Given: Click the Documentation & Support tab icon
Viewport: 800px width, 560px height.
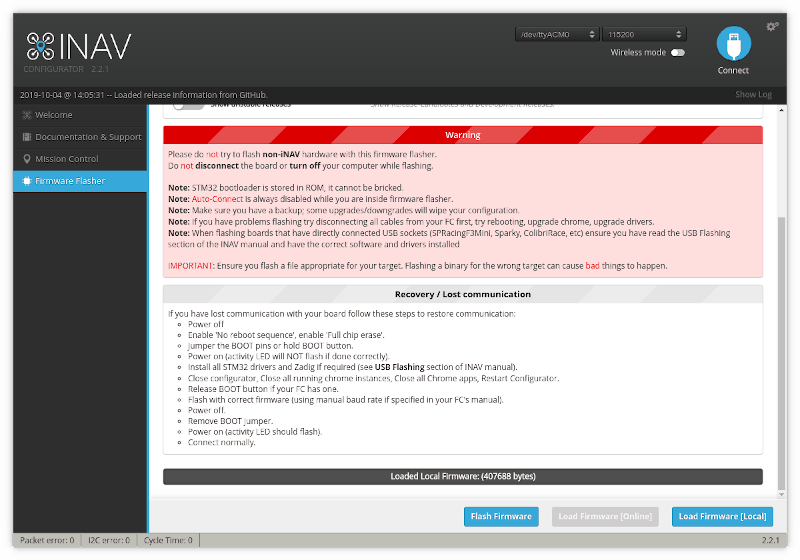Looking at the screenshot, I should tap(26, 137).
